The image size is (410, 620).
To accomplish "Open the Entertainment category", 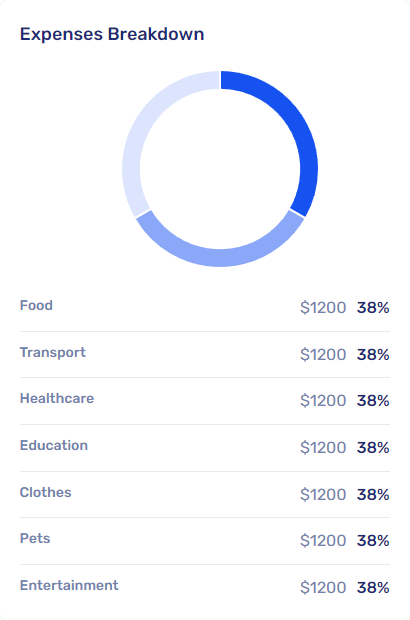I will coord(69,586).
